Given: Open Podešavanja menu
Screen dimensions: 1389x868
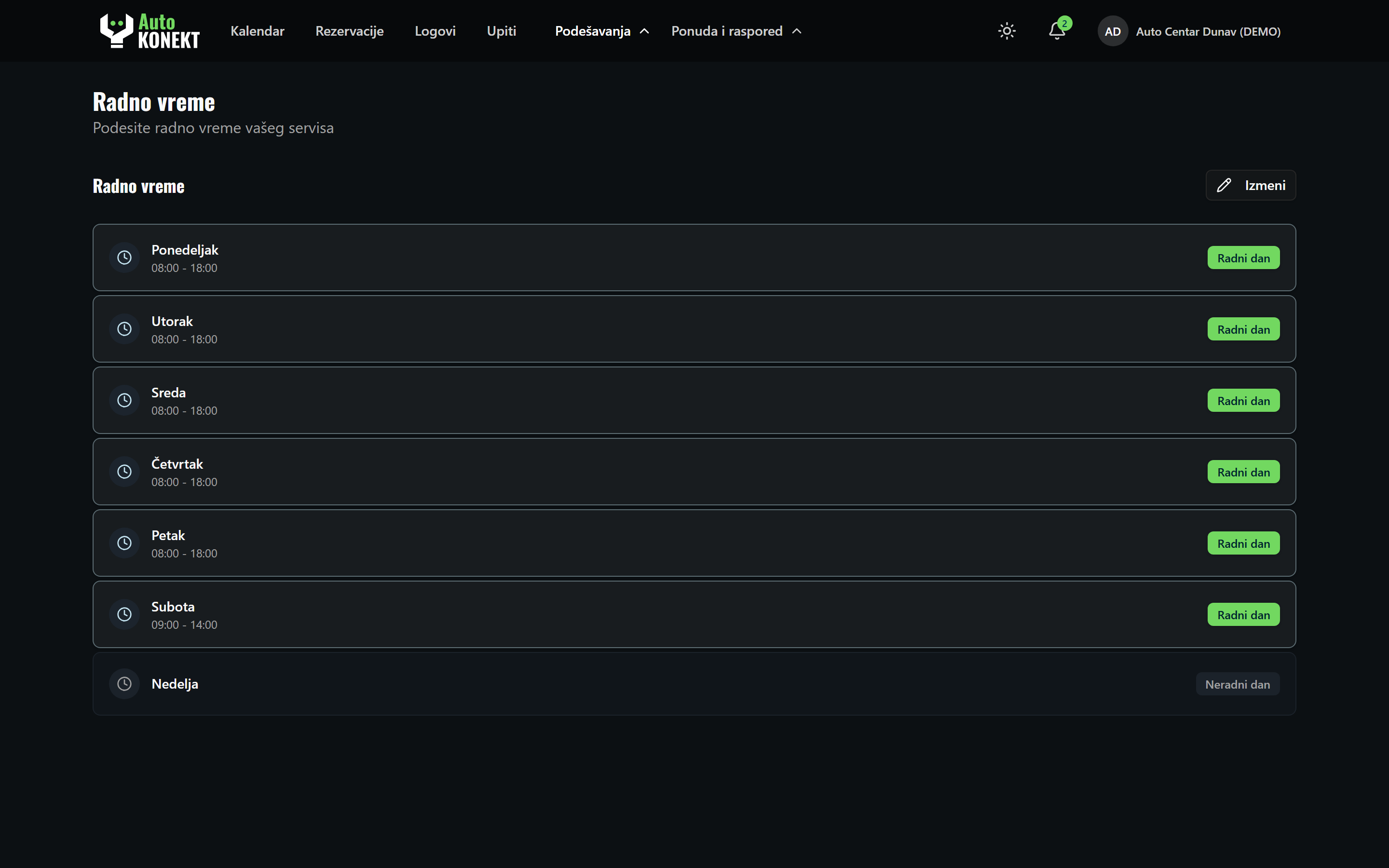Looking at the screenshot, I should tap(601, 31).
